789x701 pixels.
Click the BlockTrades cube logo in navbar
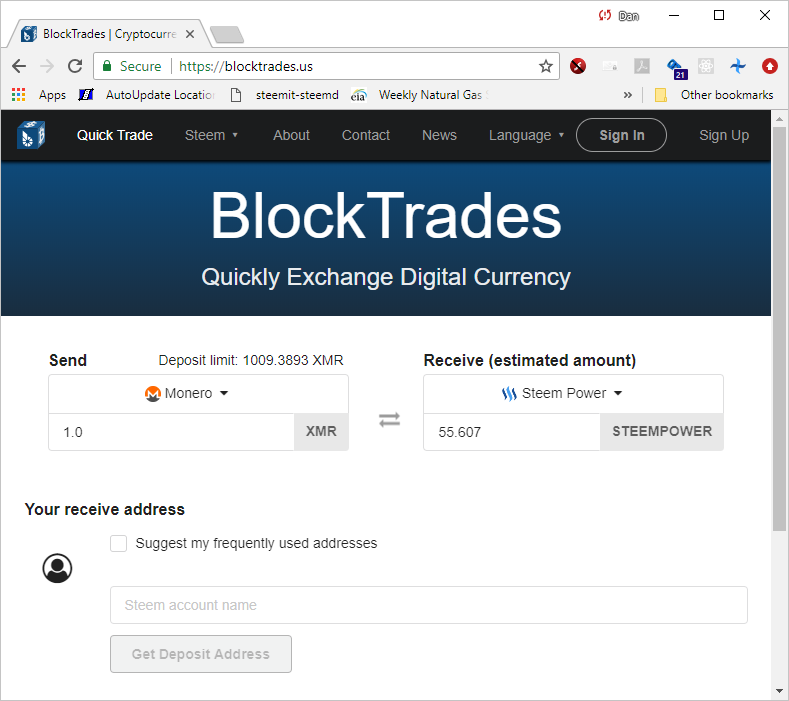[31, 135]
